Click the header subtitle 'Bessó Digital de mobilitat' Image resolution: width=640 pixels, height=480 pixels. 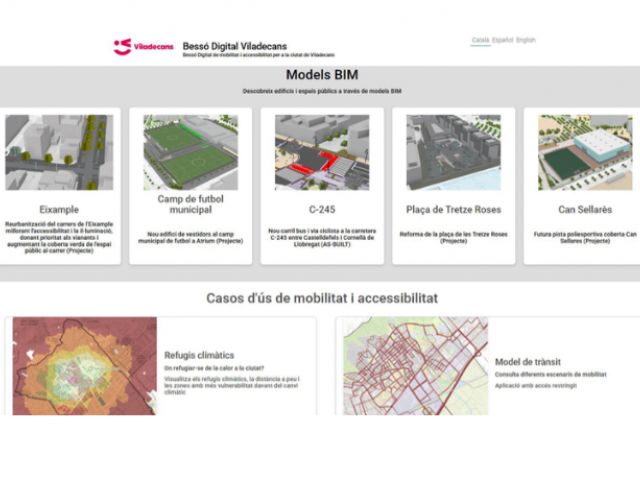click(259, 55)
